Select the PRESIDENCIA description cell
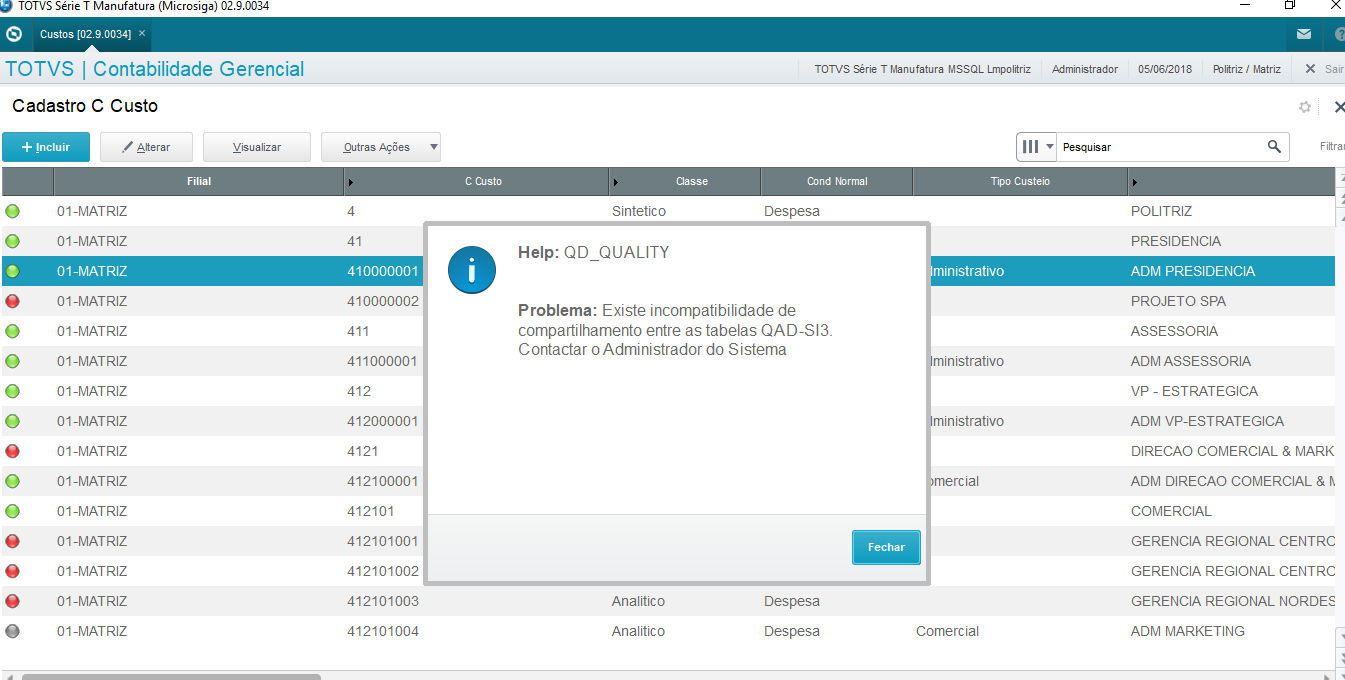The image size is (1345, 680). [1176, 241]
